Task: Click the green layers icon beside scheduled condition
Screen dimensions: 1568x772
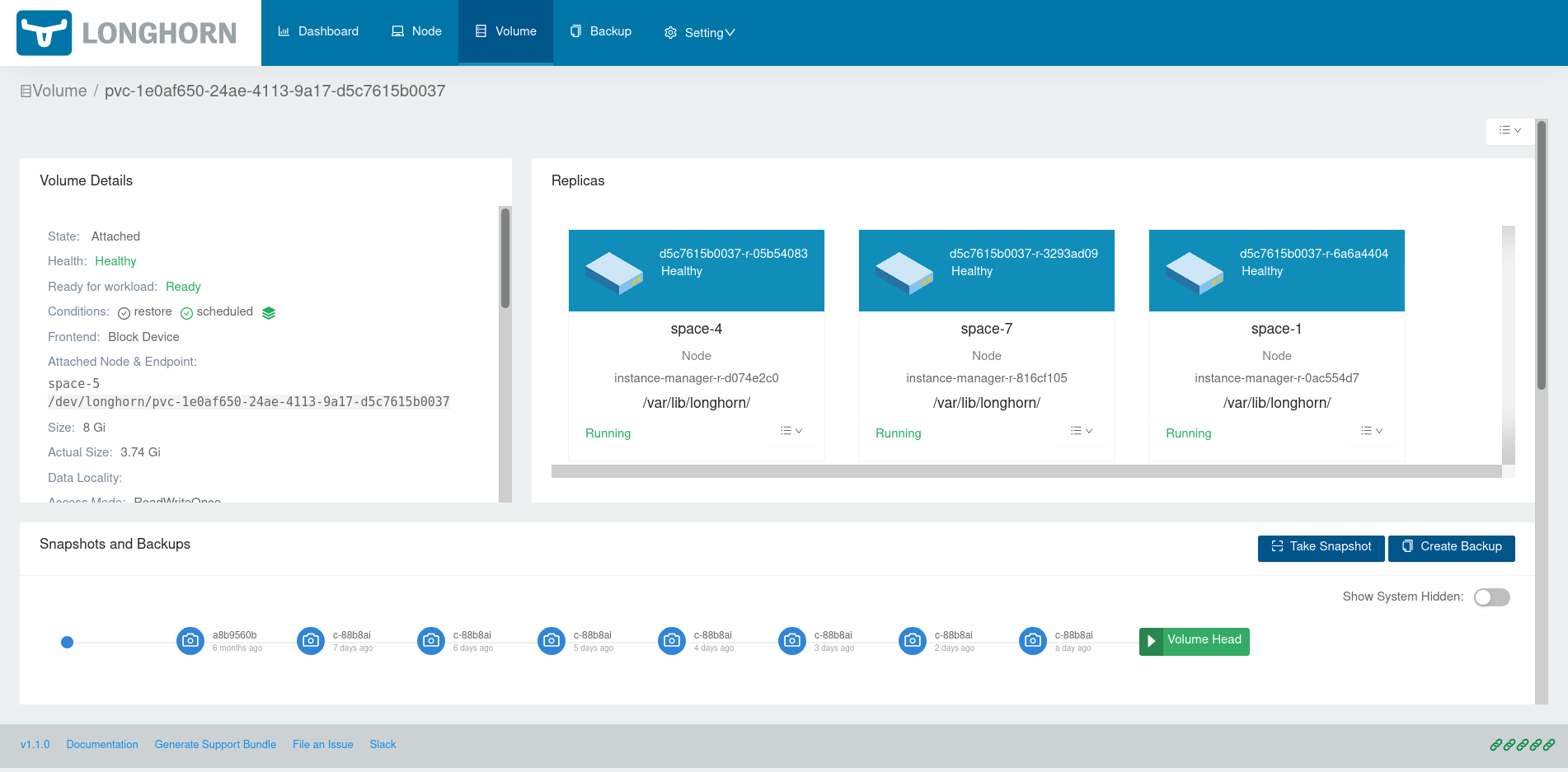Action: click(269, 313)
